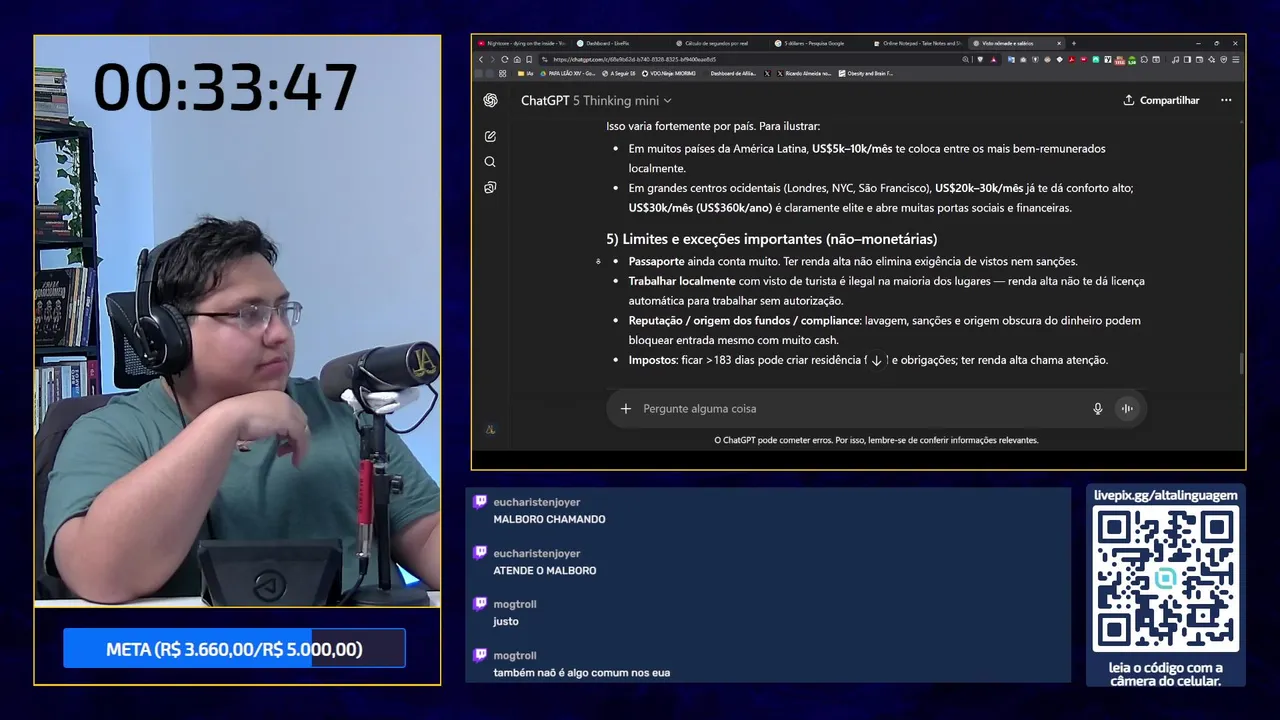Open the apps grid icon in bookmarks bar

(502, 73)
